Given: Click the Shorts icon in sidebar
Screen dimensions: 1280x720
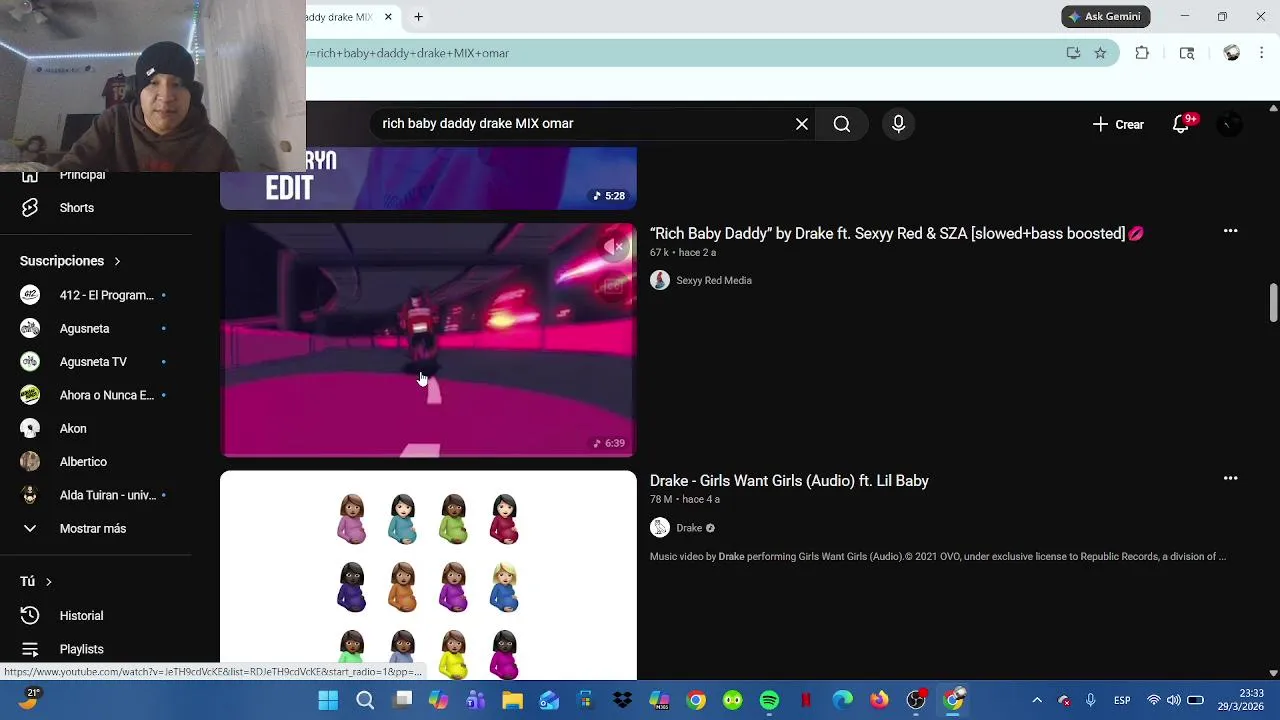Looking at the screenshot, I should pos(30,208).
